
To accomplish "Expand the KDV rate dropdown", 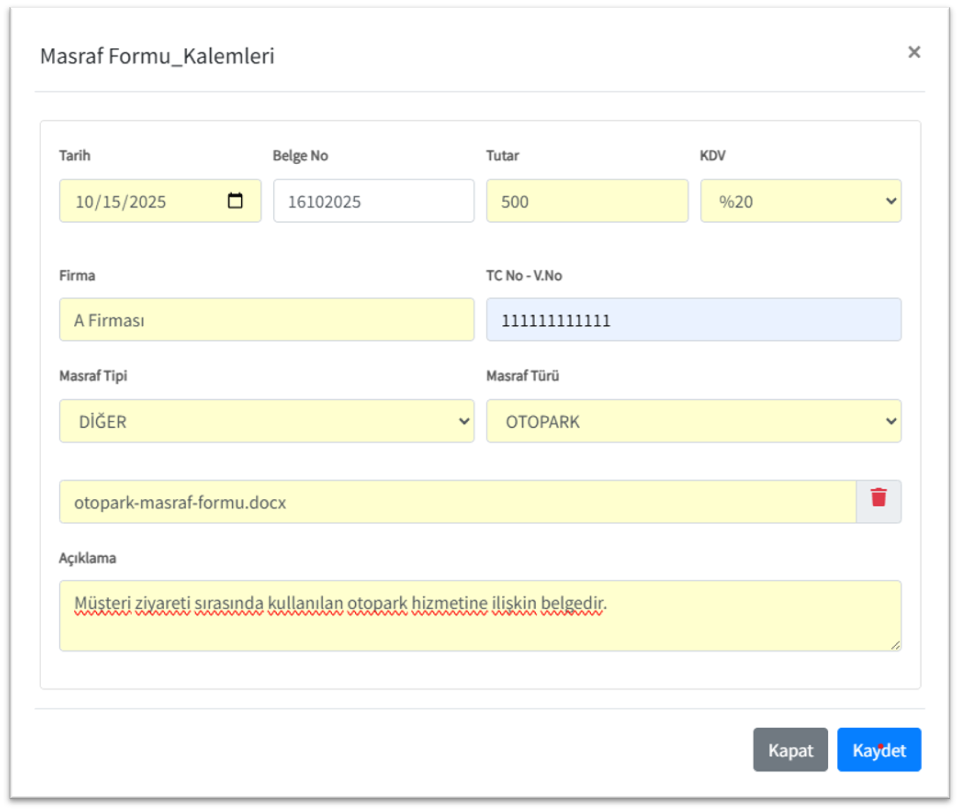I will (800, 201).
